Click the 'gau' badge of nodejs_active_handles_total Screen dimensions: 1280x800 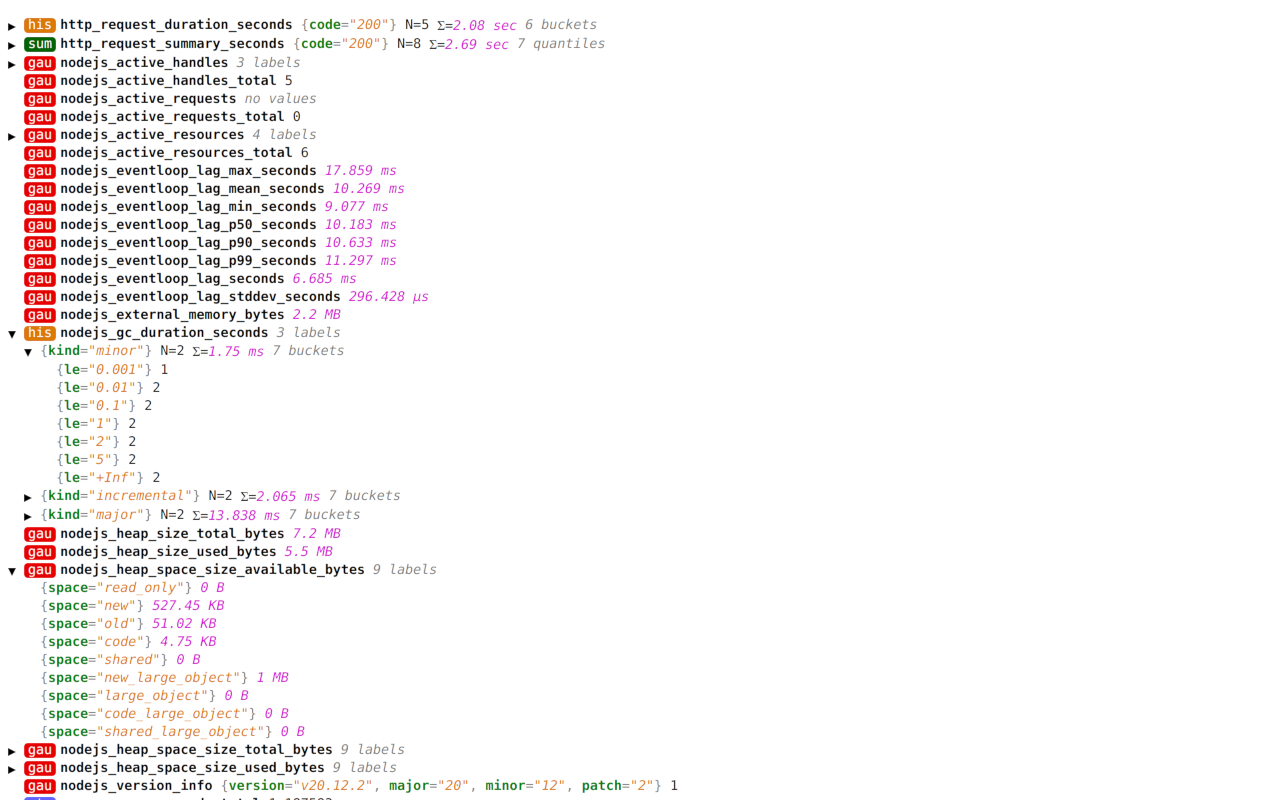40,81
